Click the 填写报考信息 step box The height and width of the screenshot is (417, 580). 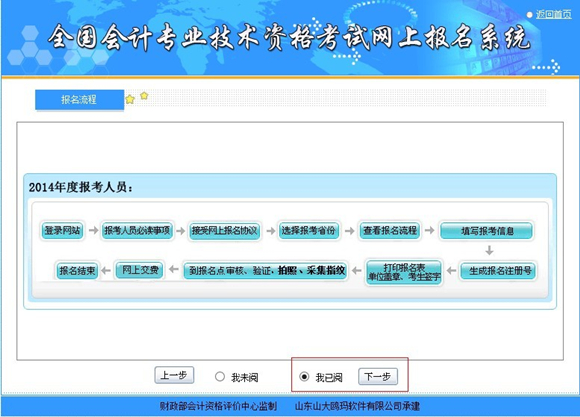486,231
